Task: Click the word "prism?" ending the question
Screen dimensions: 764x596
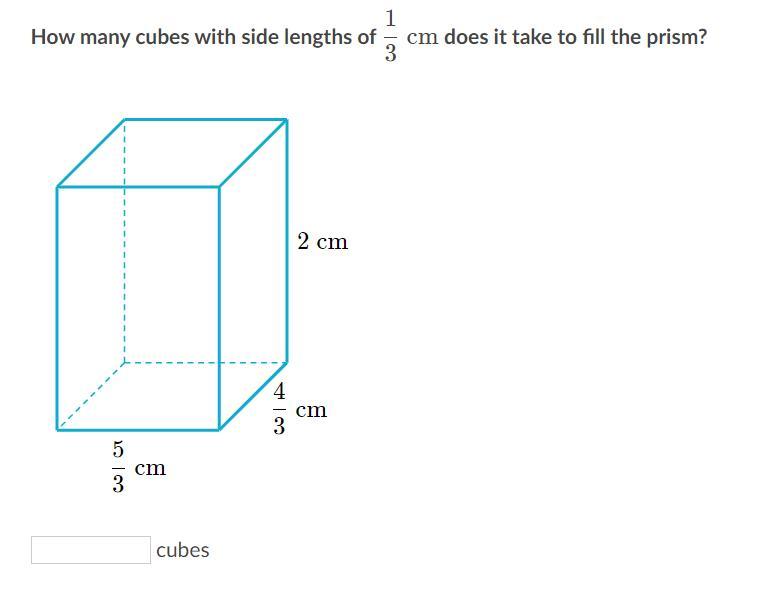Action: [679, 38]
